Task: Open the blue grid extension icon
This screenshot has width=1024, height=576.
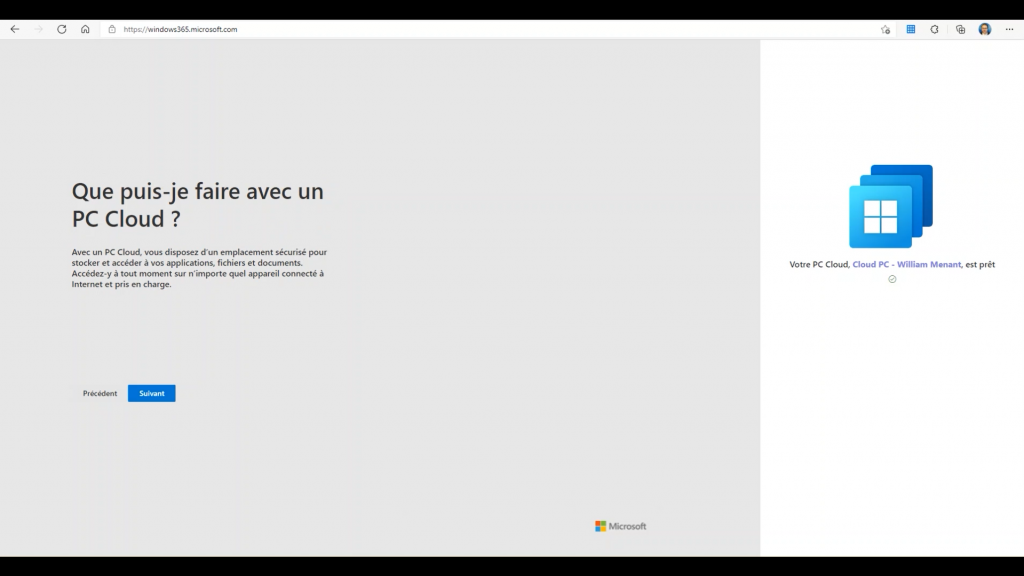Action: pos(910,29)
